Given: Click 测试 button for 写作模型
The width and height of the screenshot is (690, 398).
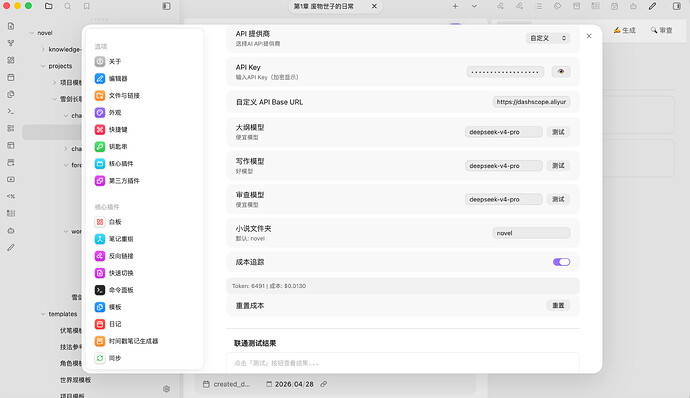Looking at the screenshot, I should point(558,166).
